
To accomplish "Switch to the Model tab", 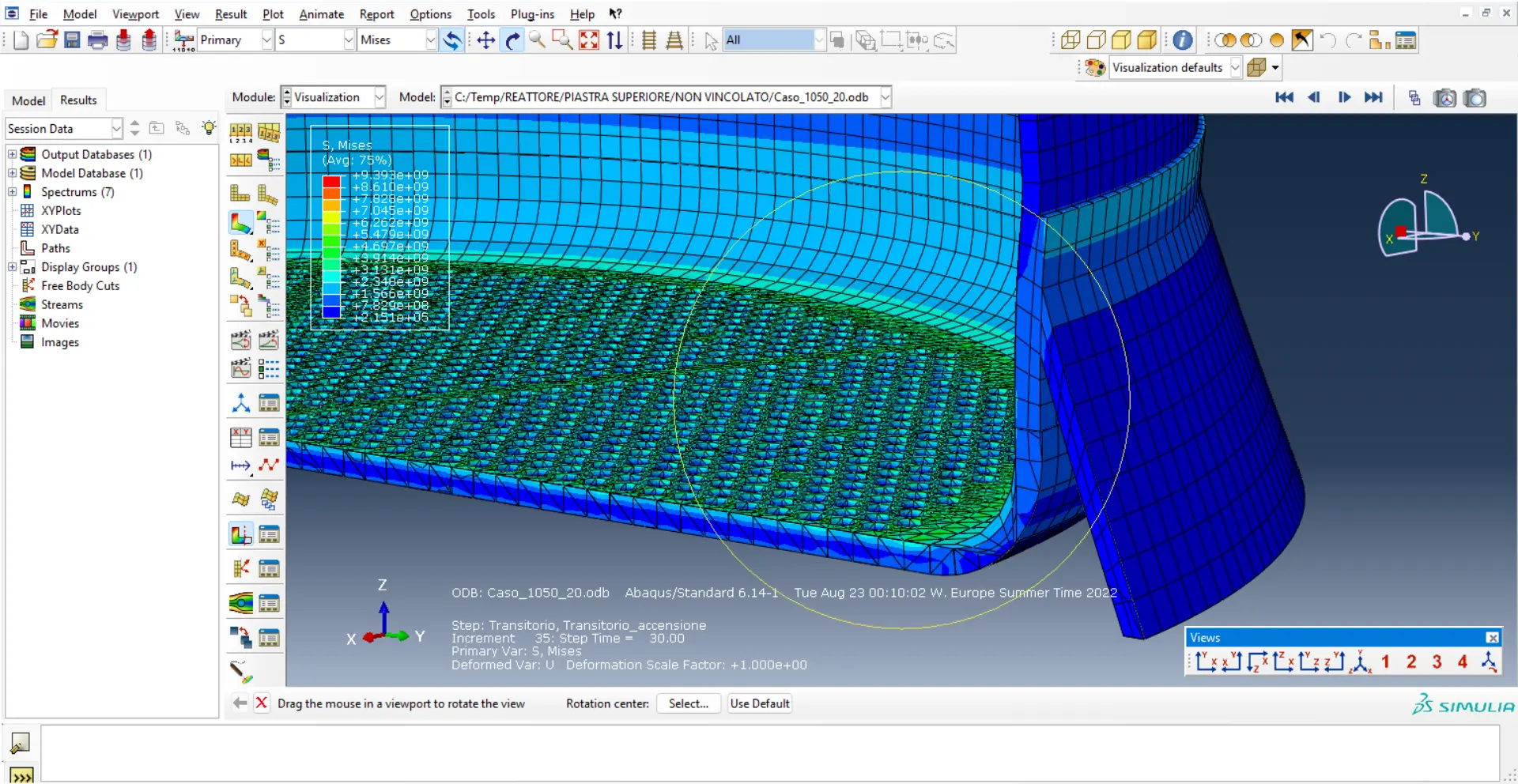I will point(28,100).
